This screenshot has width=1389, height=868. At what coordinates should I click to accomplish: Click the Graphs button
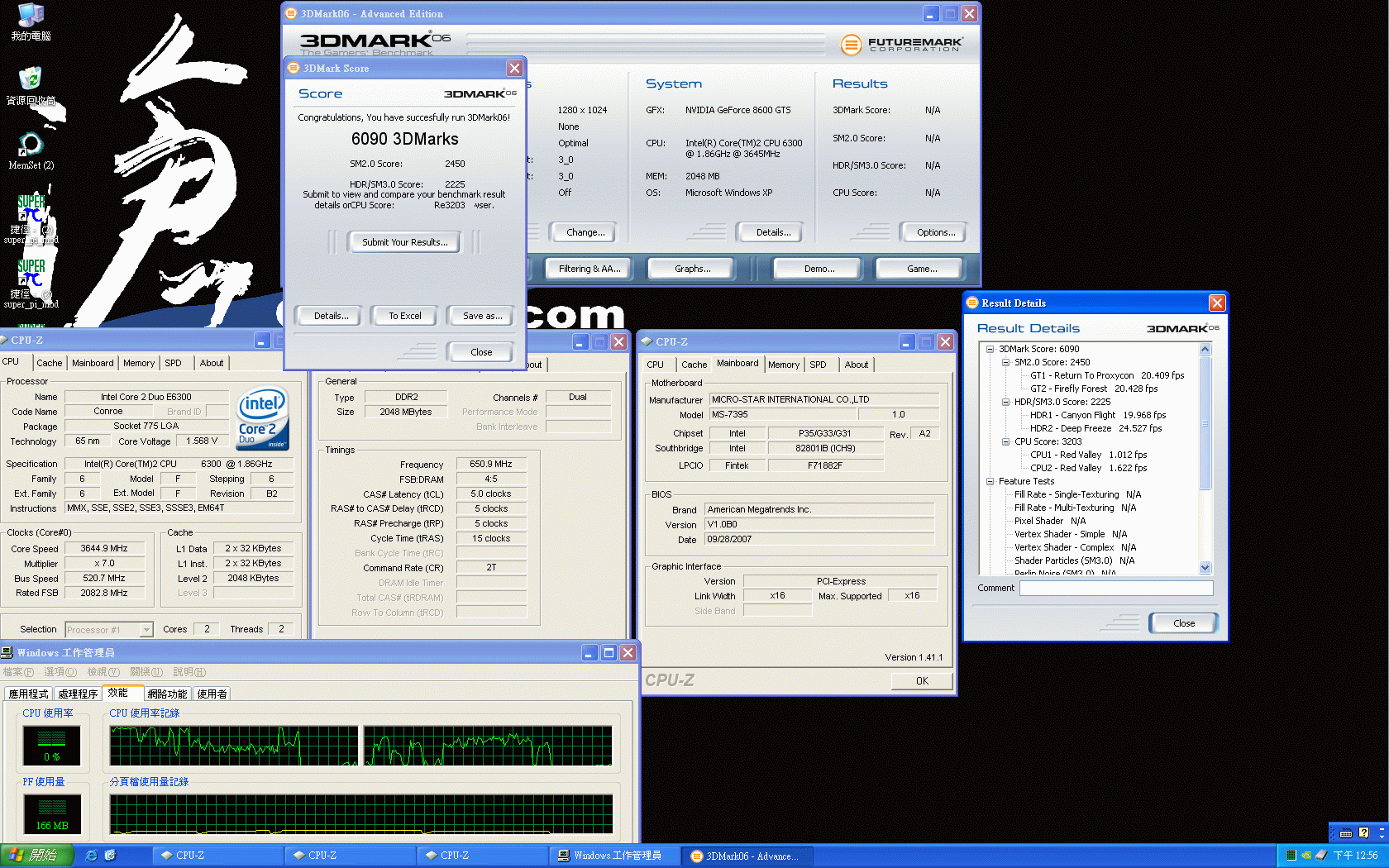pos(693,269)
